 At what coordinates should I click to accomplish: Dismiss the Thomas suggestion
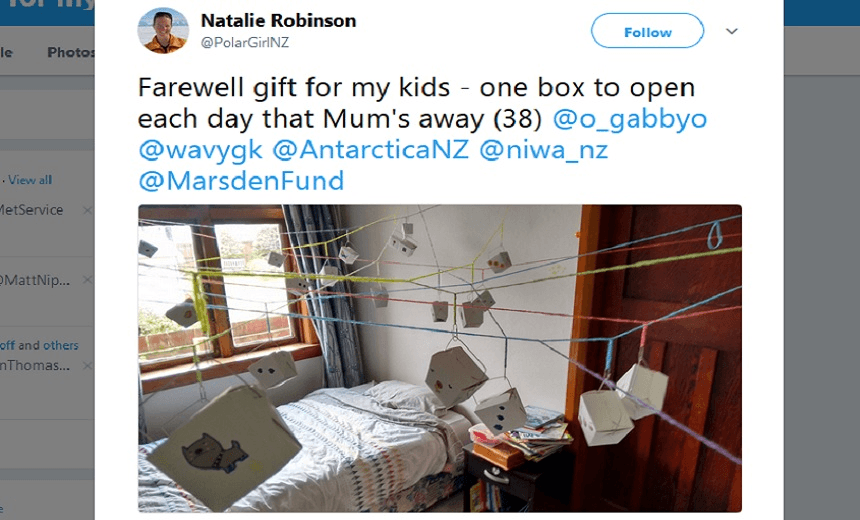tap(87, 365)
